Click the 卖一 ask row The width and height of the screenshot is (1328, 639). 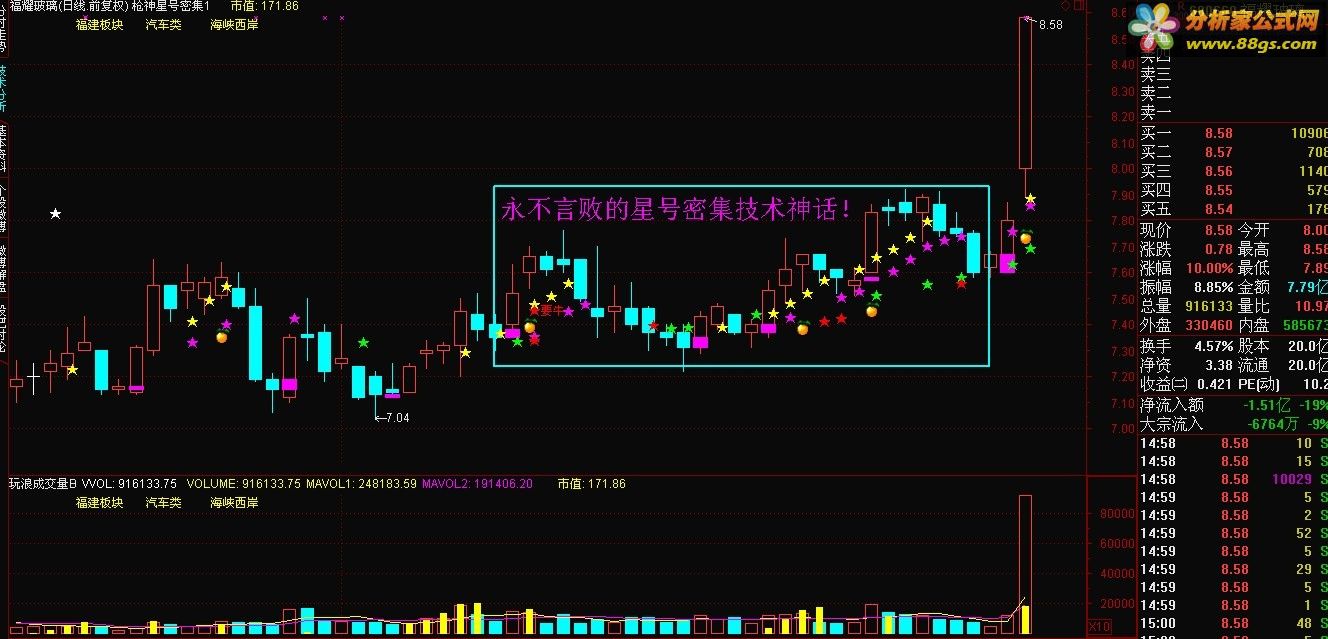[x=1234, y=112]
